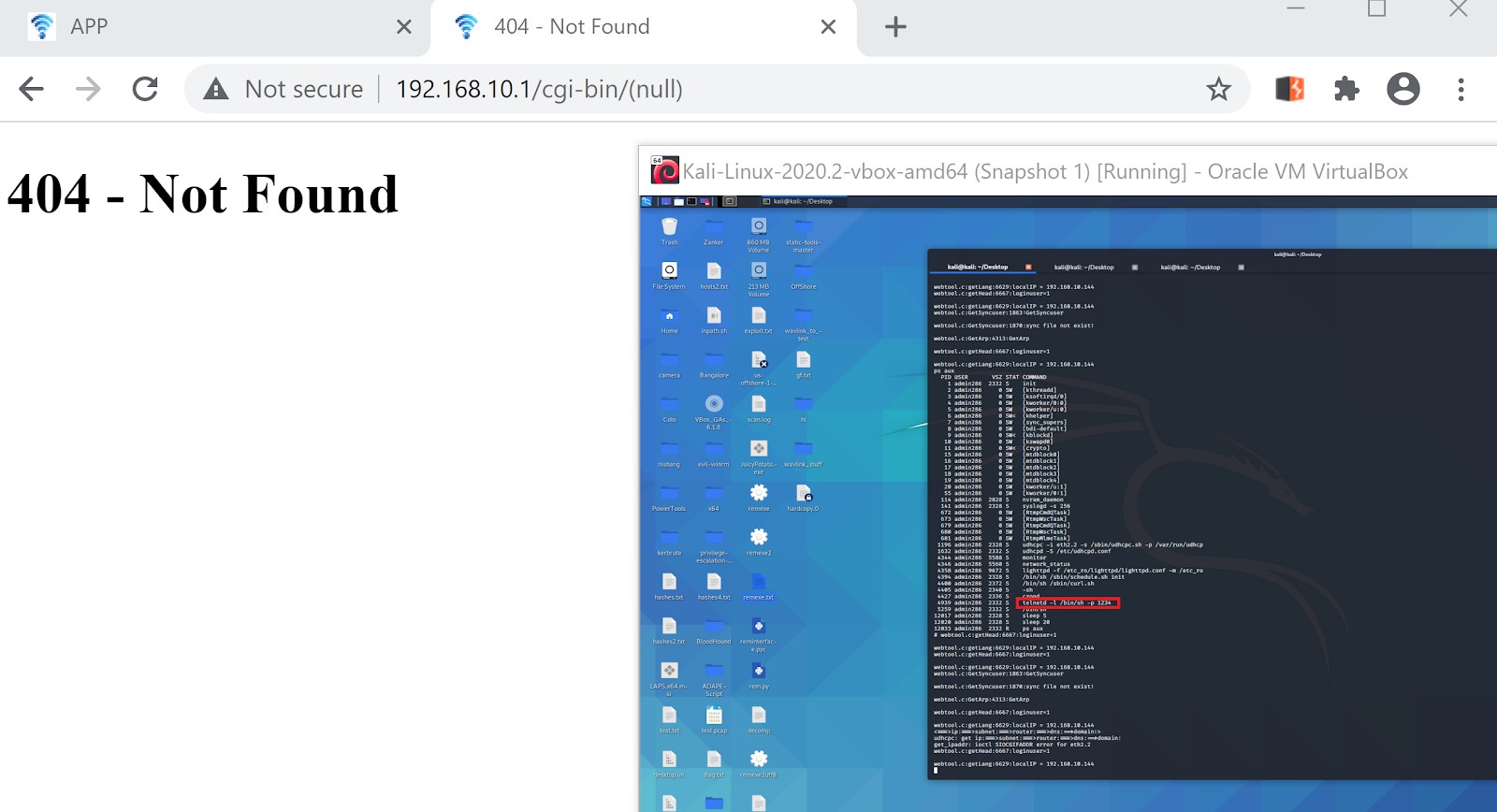This screenshot has width=1497, height=812.
Task: Open the hosts2.txt file
Action: point(714,275)
